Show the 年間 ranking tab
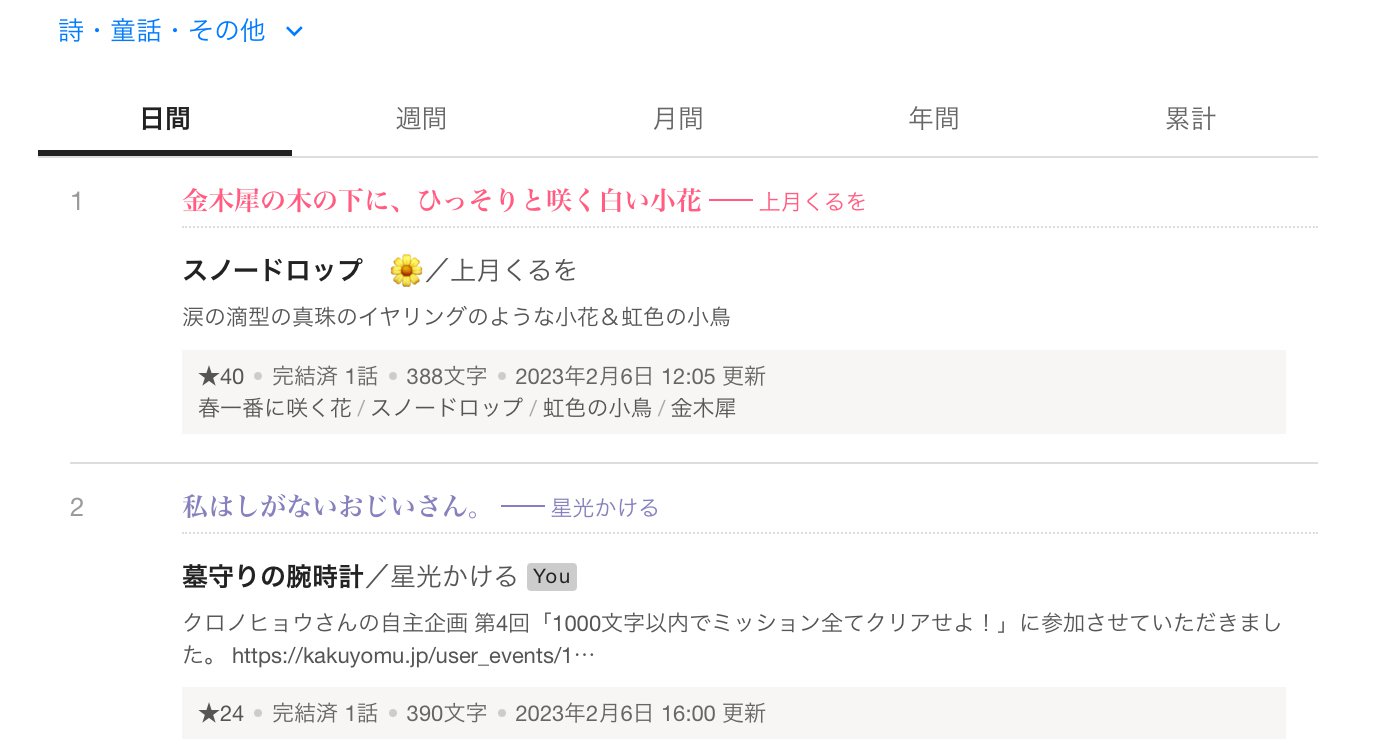The image size is (1378, 747). 933,120
